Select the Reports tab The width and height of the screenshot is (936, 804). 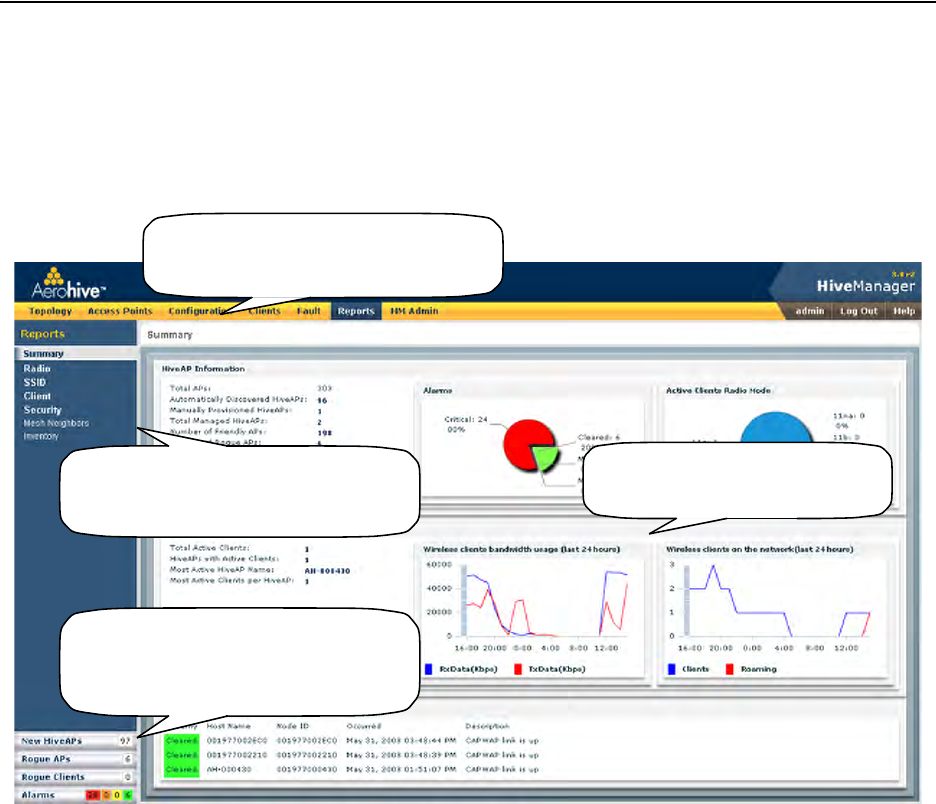(x=356, y=311)
